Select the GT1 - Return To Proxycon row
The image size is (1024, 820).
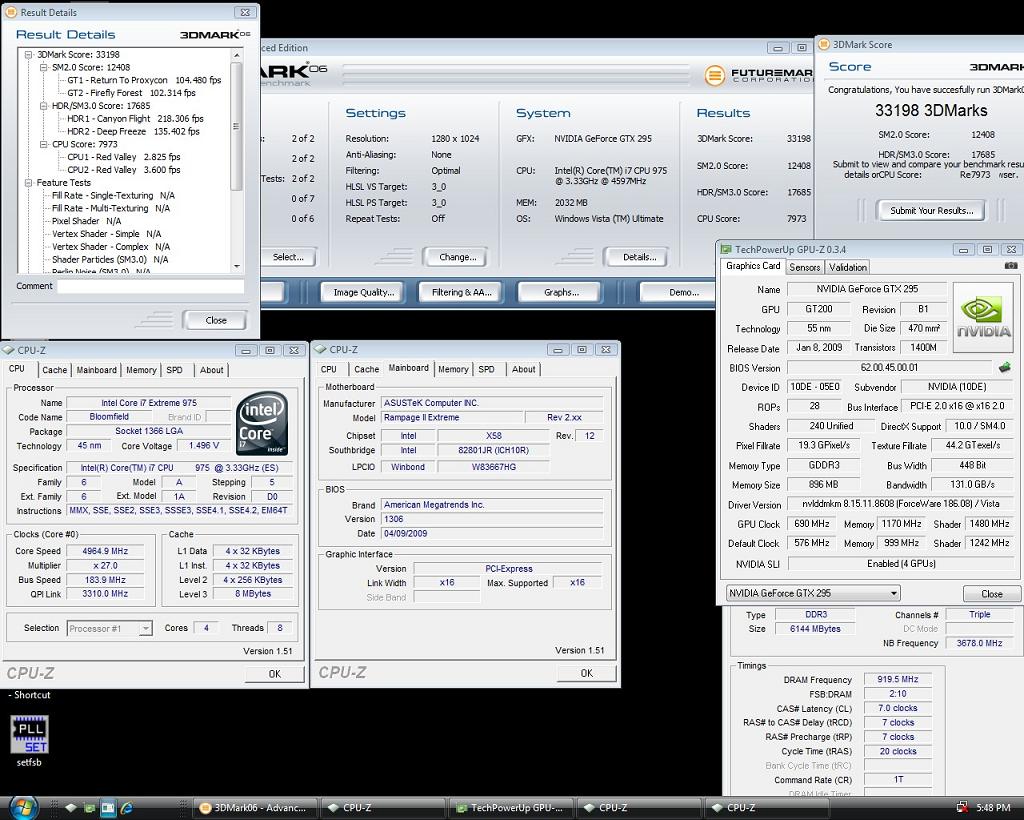coord(144,80)
